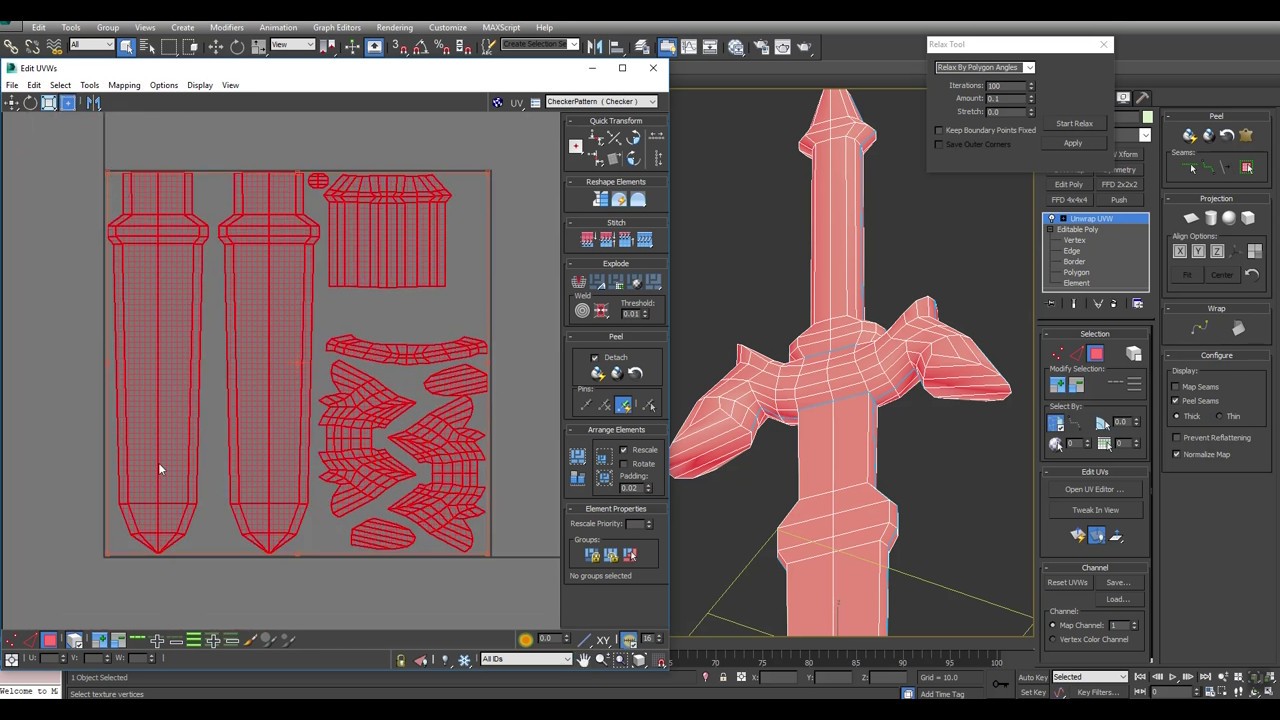Select Unwrap UVW in modifier stack

click(1095, 219)
